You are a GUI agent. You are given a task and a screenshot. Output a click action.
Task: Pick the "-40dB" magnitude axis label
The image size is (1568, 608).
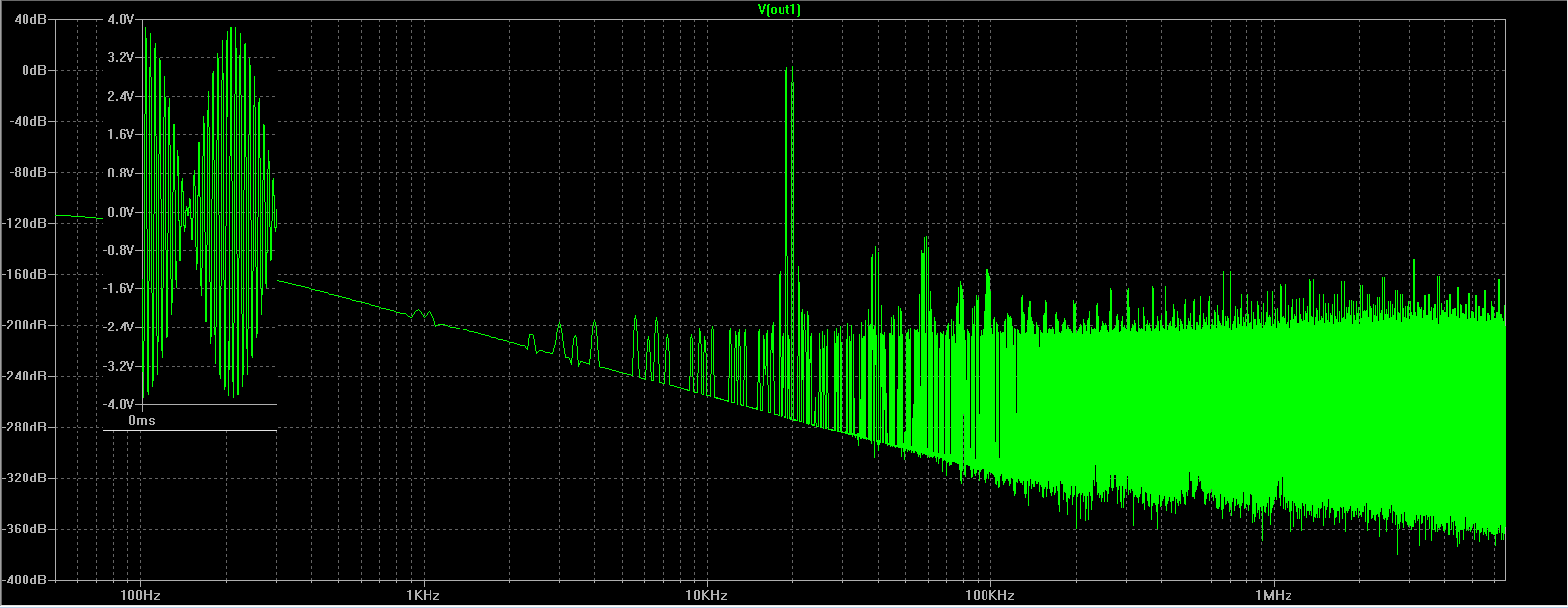pyautogui.click(x=29, y=122)
